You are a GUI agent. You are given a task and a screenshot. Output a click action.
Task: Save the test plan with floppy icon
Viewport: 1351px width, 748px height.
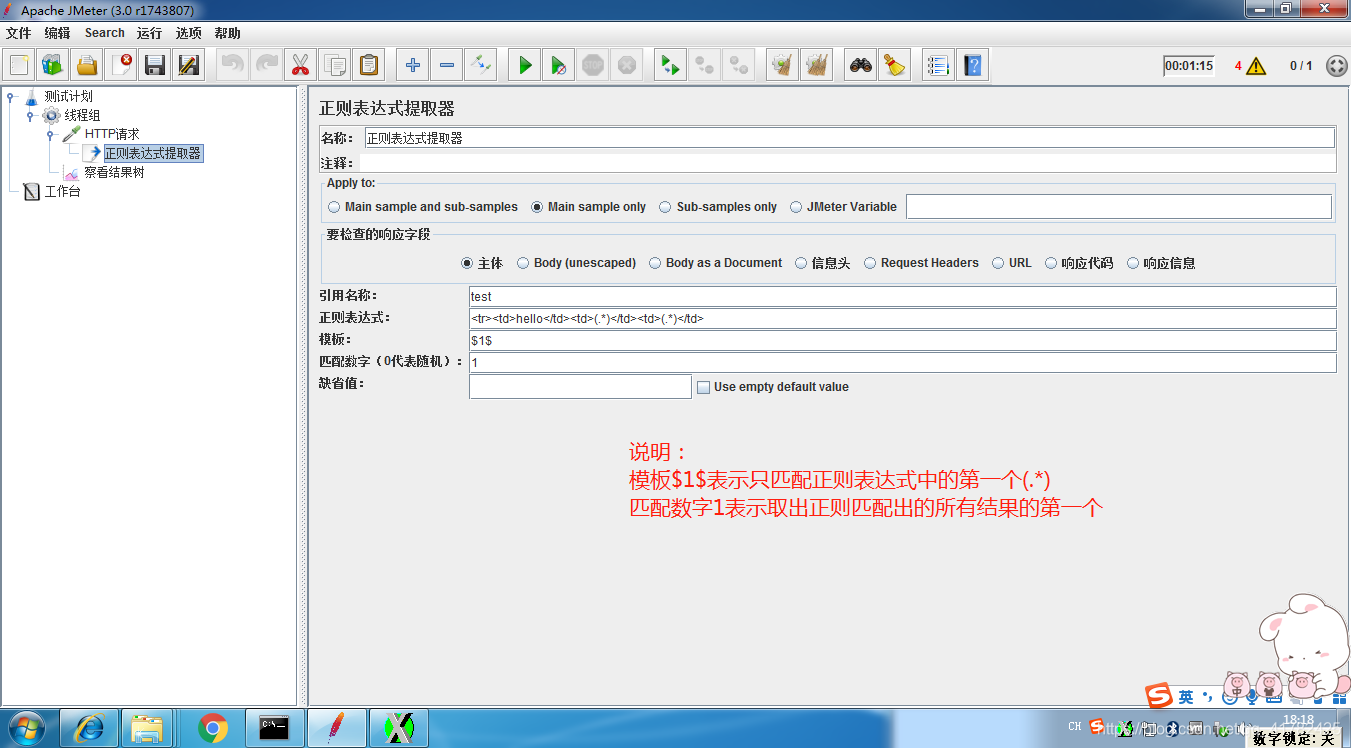(x=155, y=66)
